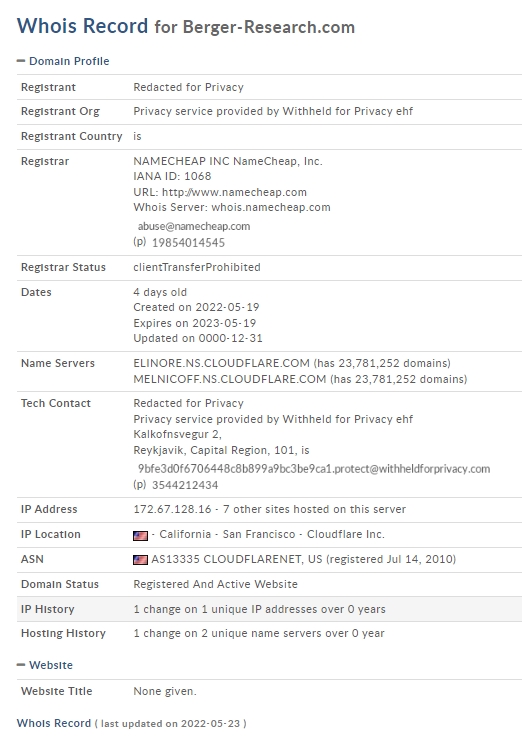Click the abuse@namecheap.com email address
The height and width of the screenshot is (736, 522).
click(194, 226)
